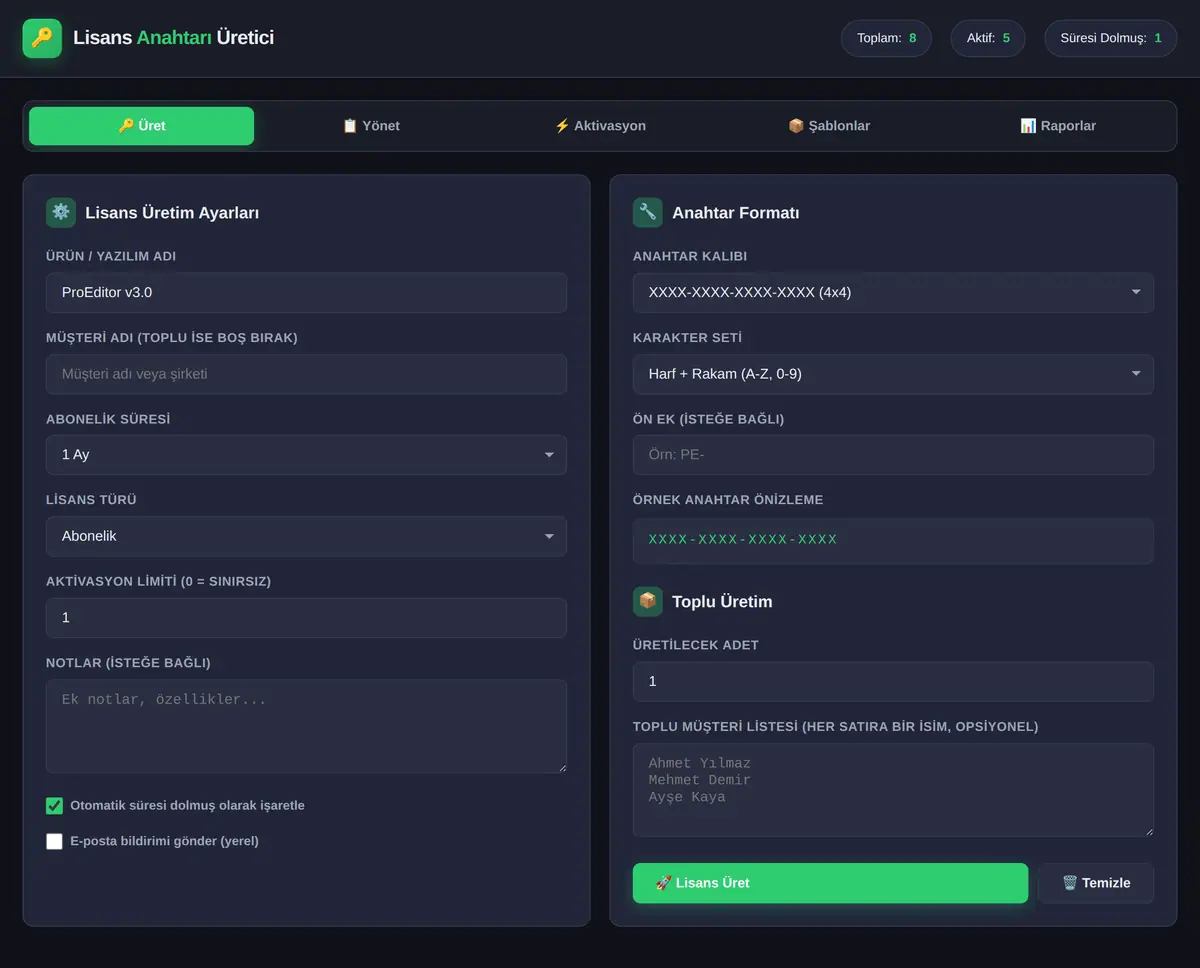Select the Aktivasyon Limiti field
This screenshot has width=1200, height=968.
(x=306, y=618)
